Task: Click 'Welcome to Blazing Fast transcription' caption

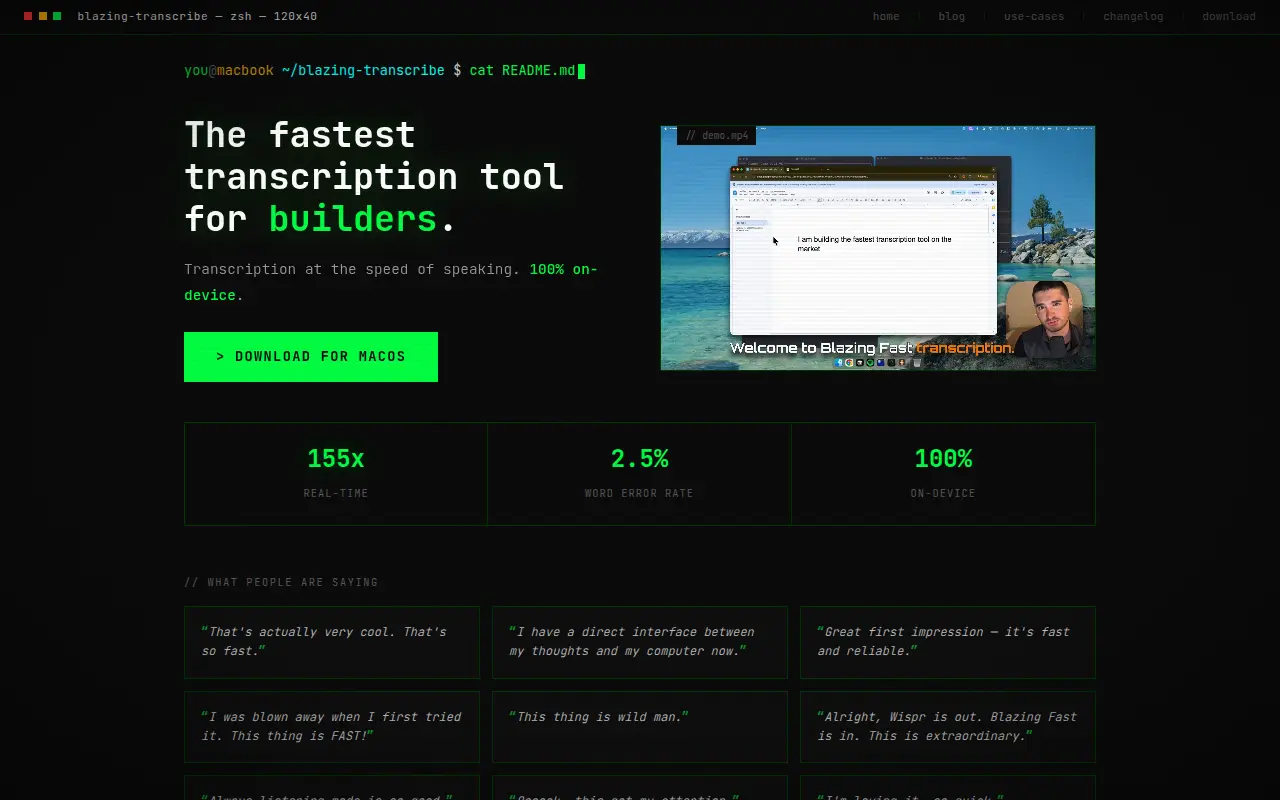Action: (x=872, y=348)
